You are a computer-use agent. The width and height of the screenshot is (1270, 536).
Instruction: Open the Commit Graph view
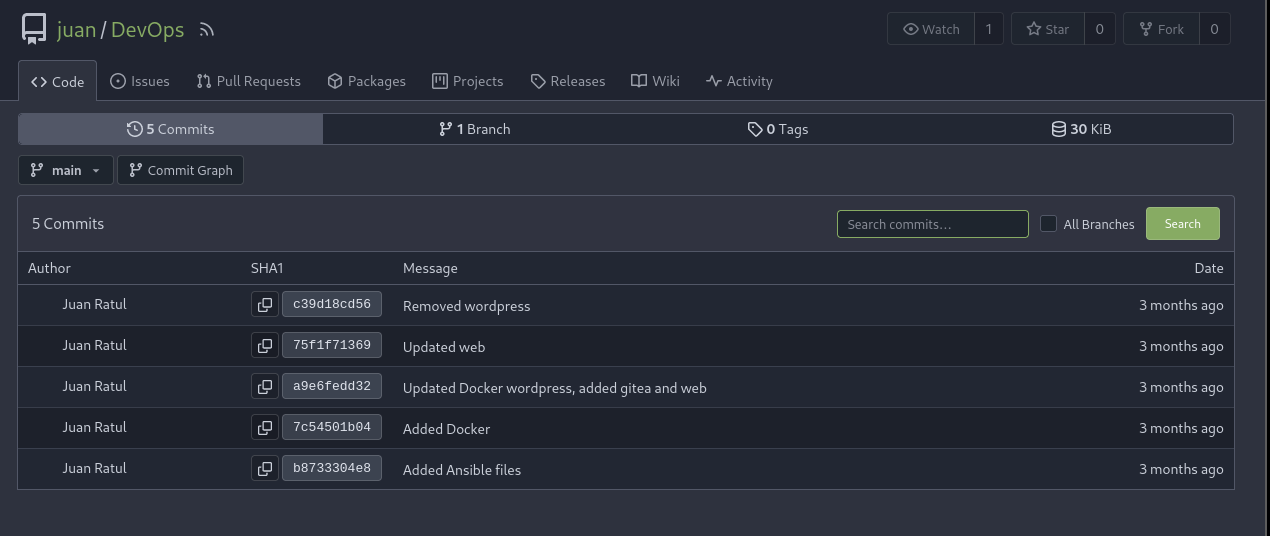click(x=180, y=170)
